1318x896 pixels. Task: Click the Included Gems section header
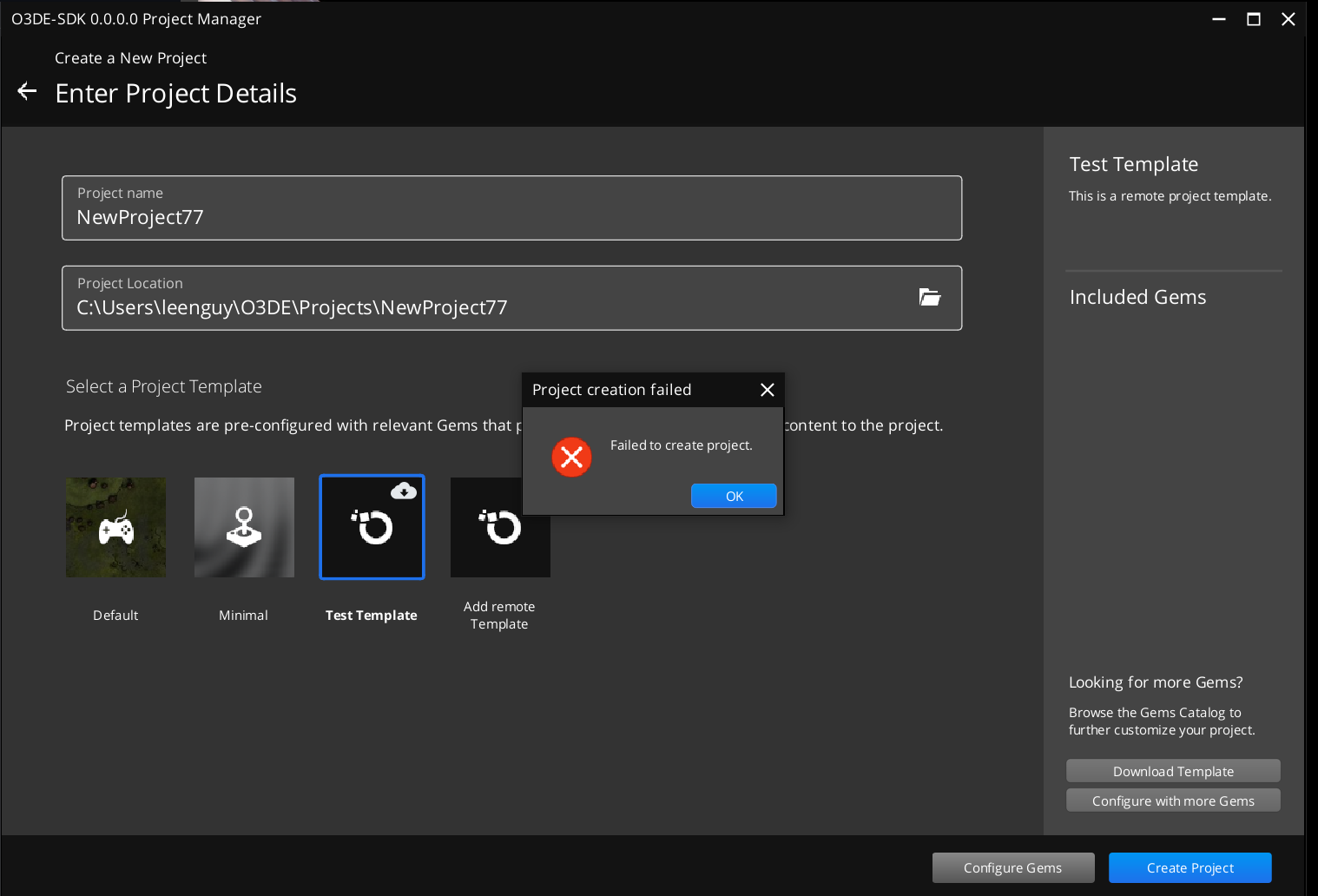click(x=1137, y=297)
